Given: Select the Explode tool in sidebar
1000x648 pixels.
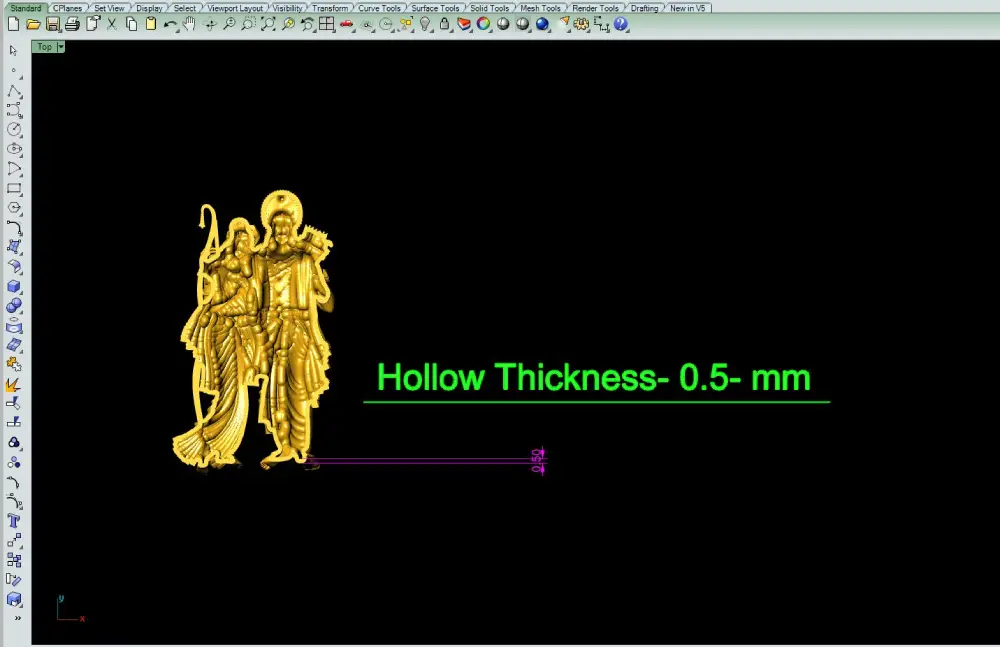Looking at the screenshot, I should [14, 385].
